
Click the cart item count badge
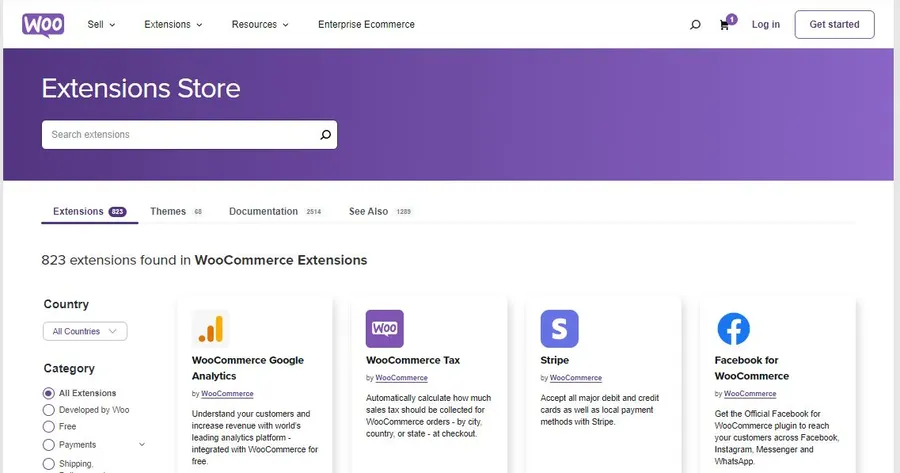coord(732,19)
